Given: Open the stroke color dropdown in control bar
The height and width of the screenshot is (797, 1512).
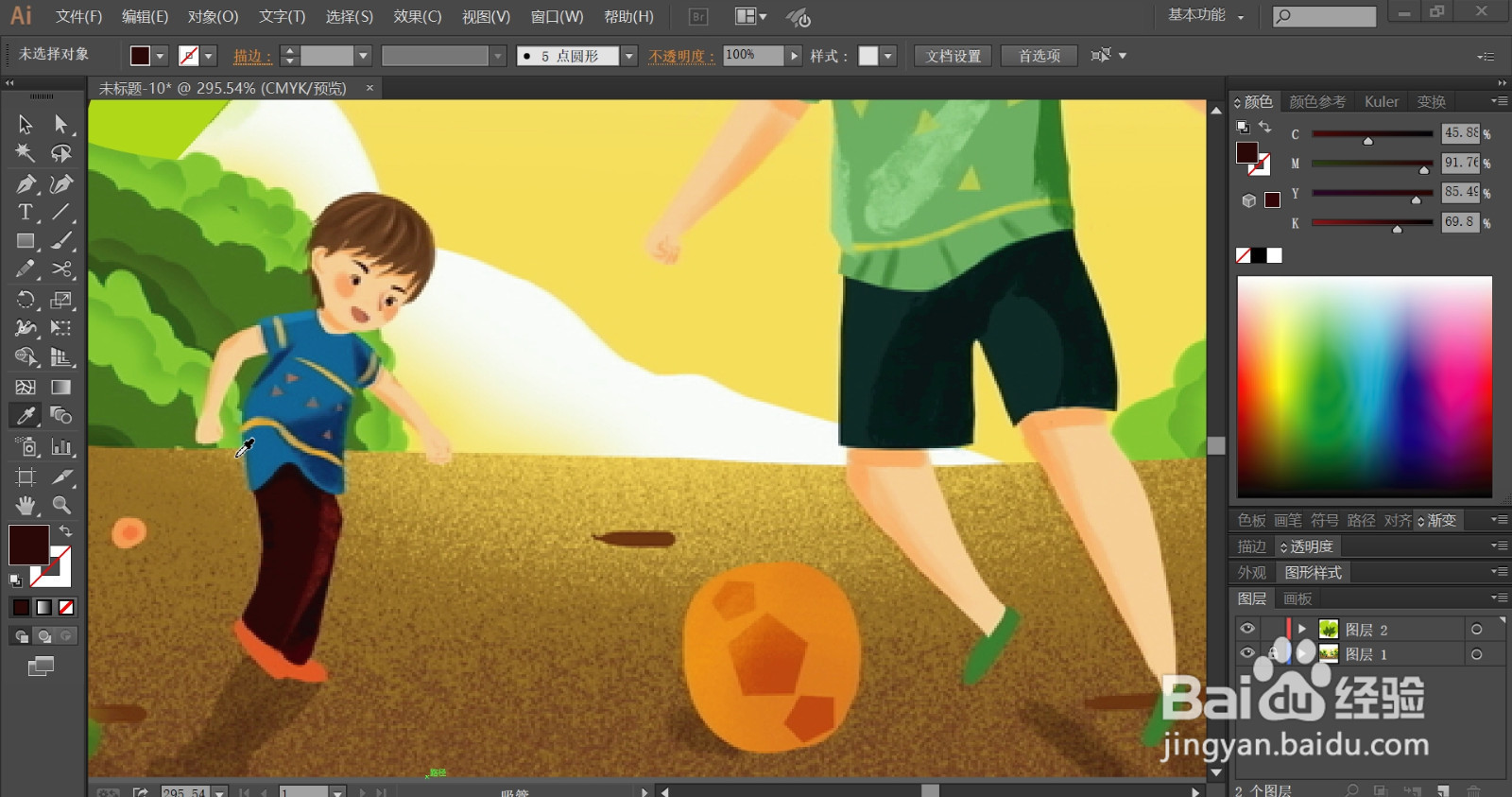Looking at the screenshot, I should point(209,56).
